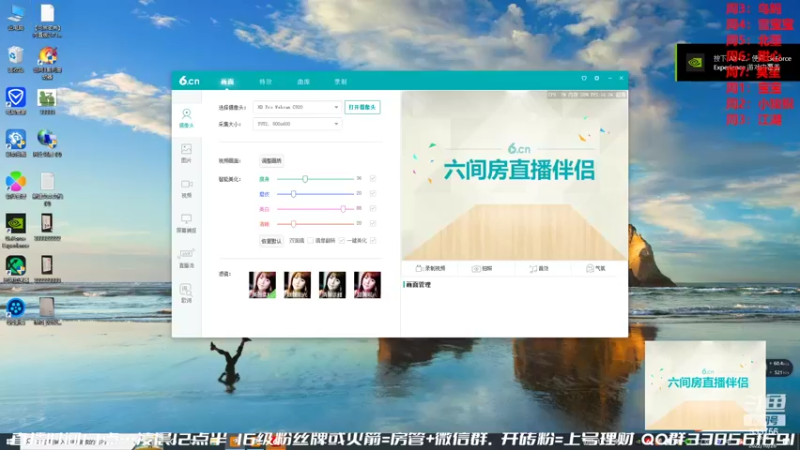Screen dimensions: 800x450
Task: Switch to the first top tab
Action: pyautogui.click(x=227, y=82)
